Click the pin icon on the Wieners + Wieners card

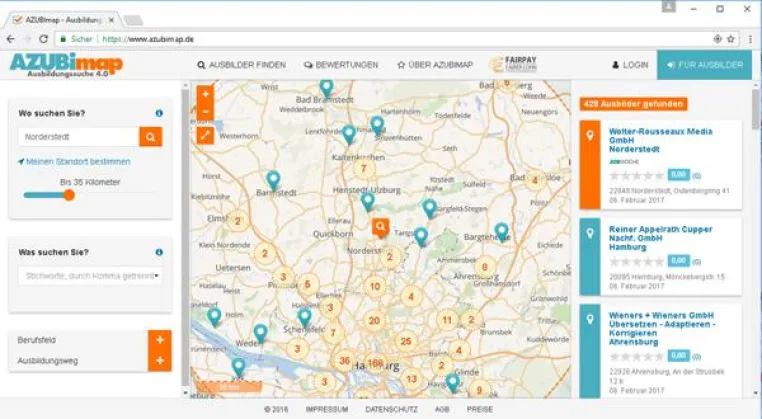(x=590, y=319)
